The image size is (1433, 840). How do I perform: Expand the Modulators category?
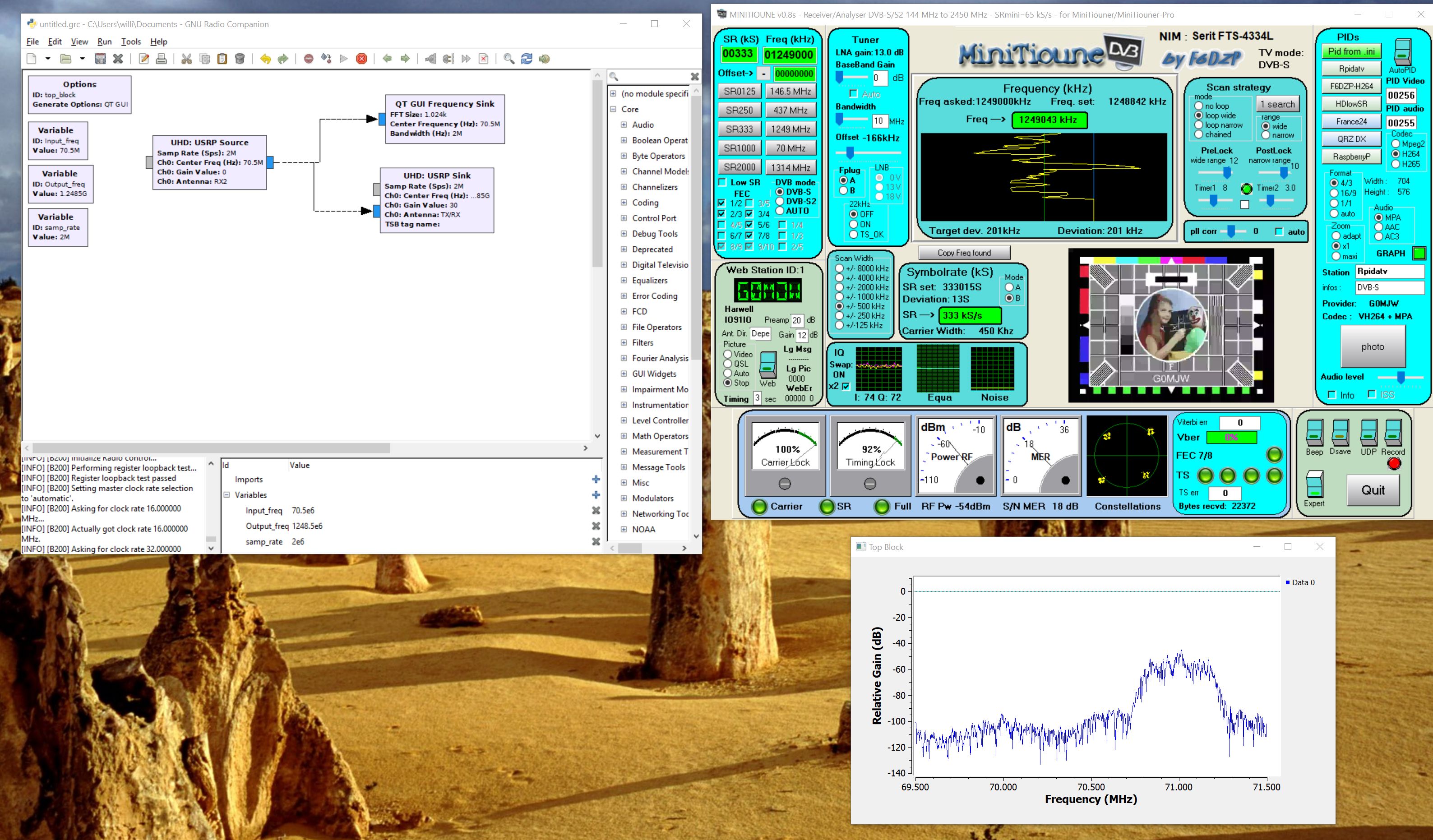(624, 498)
